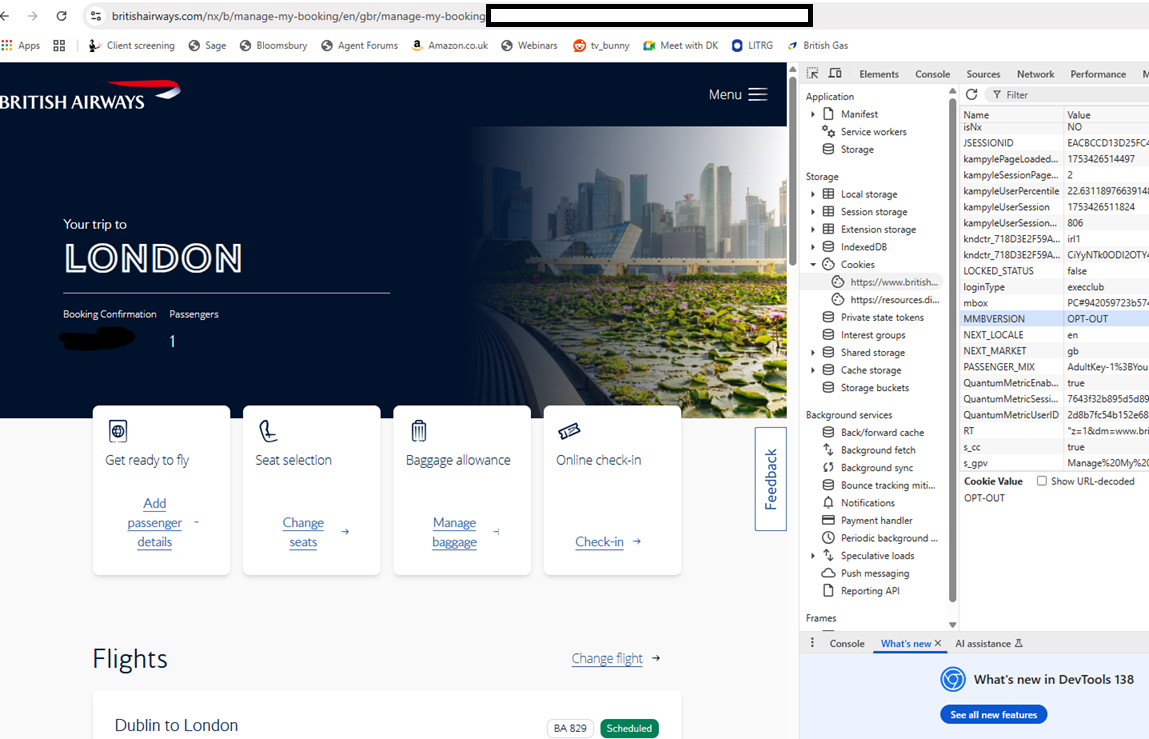Select the DevTools inspect element icon
The width and height of the screenshot is (1149, 739).
[813, 73]
